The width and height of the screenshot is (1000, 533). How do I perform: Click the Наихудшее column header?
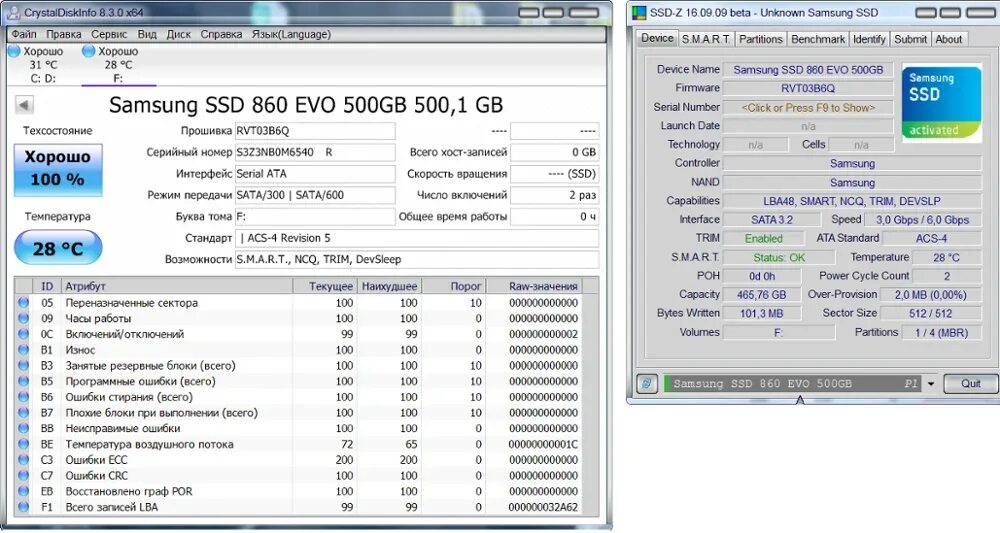pos(390,286)
